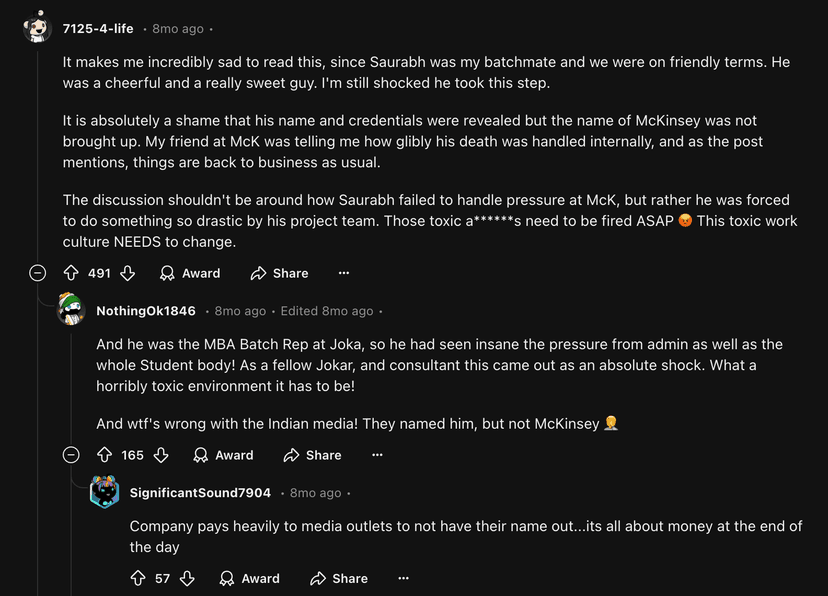Upvote the 7125-4-life comment
This screenshot has width=828, height=596.
click(71, 273)
